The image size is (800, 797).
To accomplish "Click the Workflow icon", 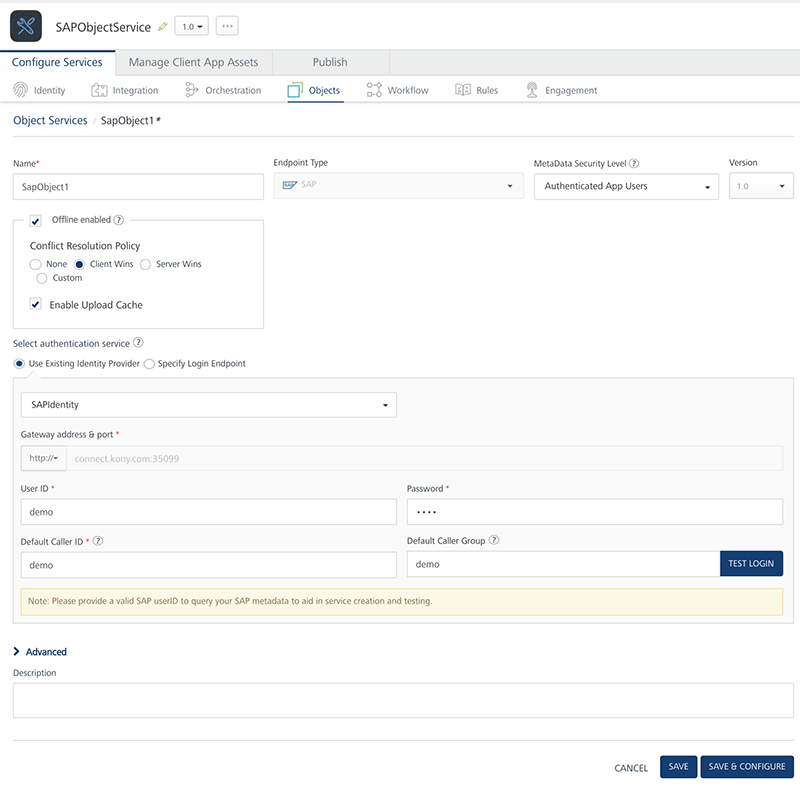I will 374,90.
